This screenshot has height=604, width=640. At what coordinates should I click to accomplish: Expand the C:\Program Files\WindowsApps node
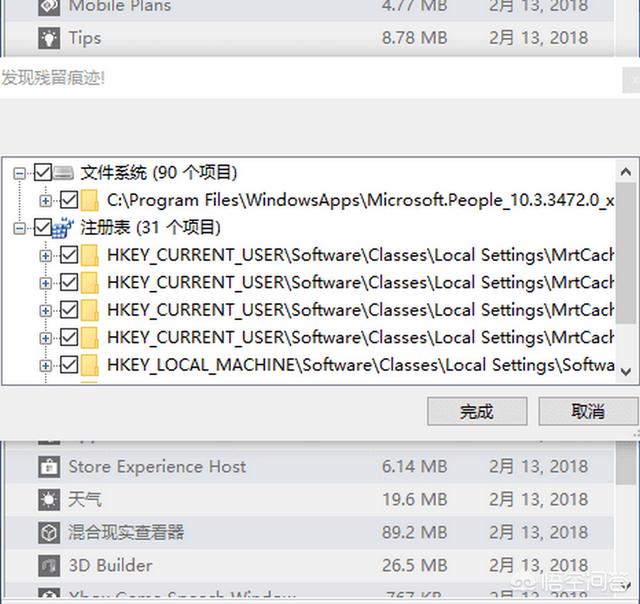46,200
